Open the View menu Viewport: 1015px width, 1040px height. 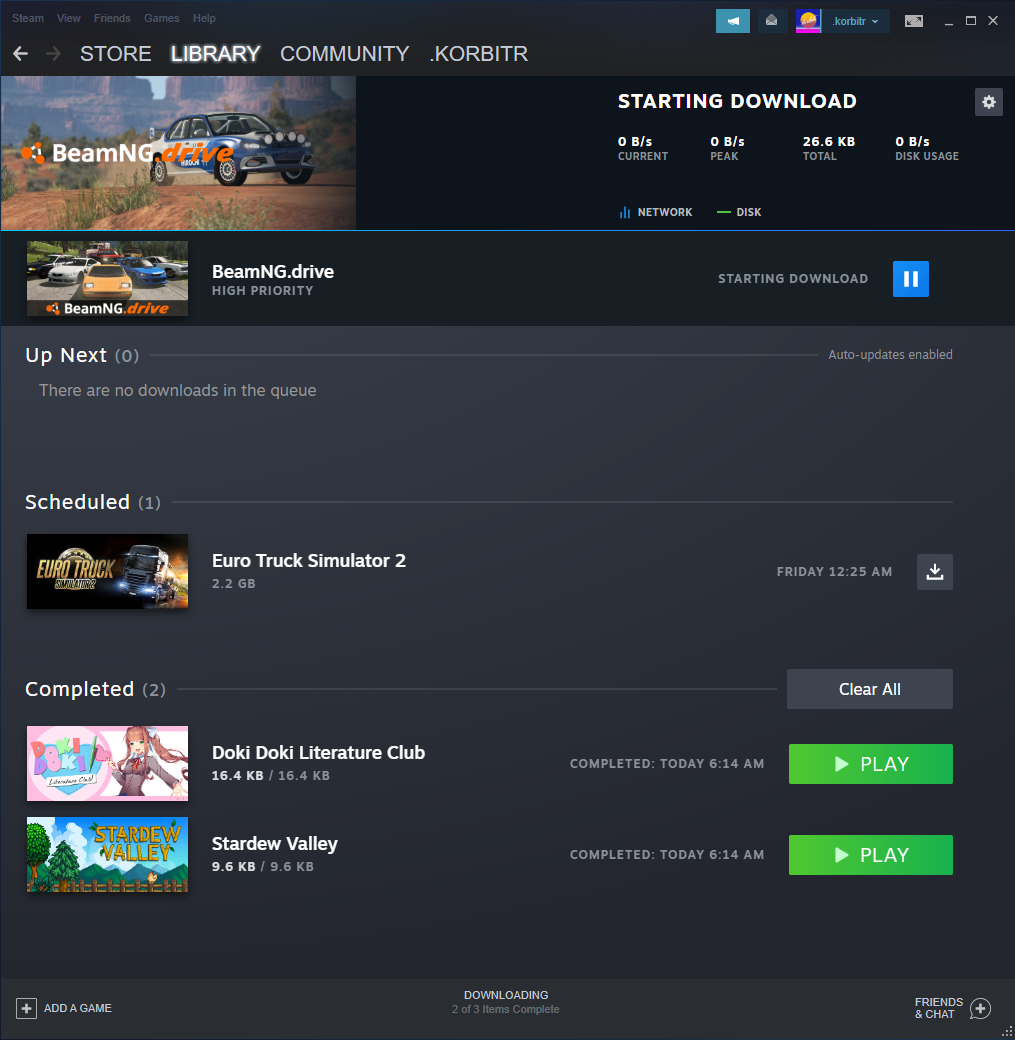tap(68, 18)
